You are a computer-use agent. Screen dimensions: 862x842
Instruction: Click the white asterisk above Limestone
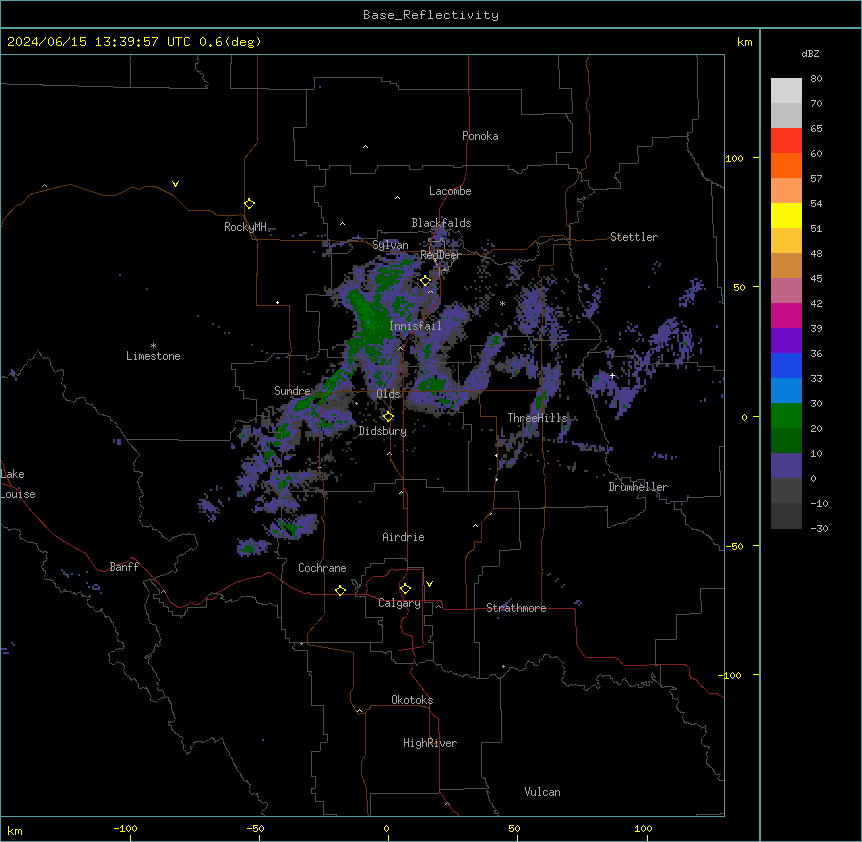pos(153,346)
